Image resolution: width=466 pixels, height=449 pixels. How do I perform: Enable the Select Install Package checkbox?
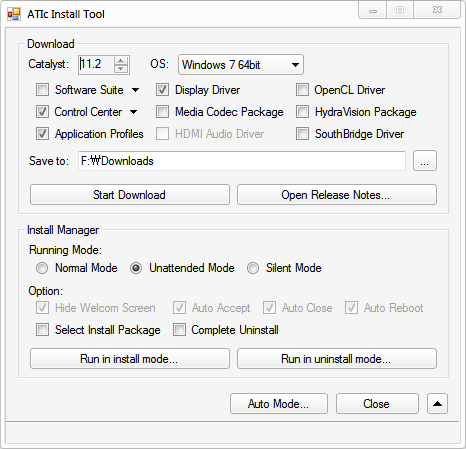coord(42,330)
